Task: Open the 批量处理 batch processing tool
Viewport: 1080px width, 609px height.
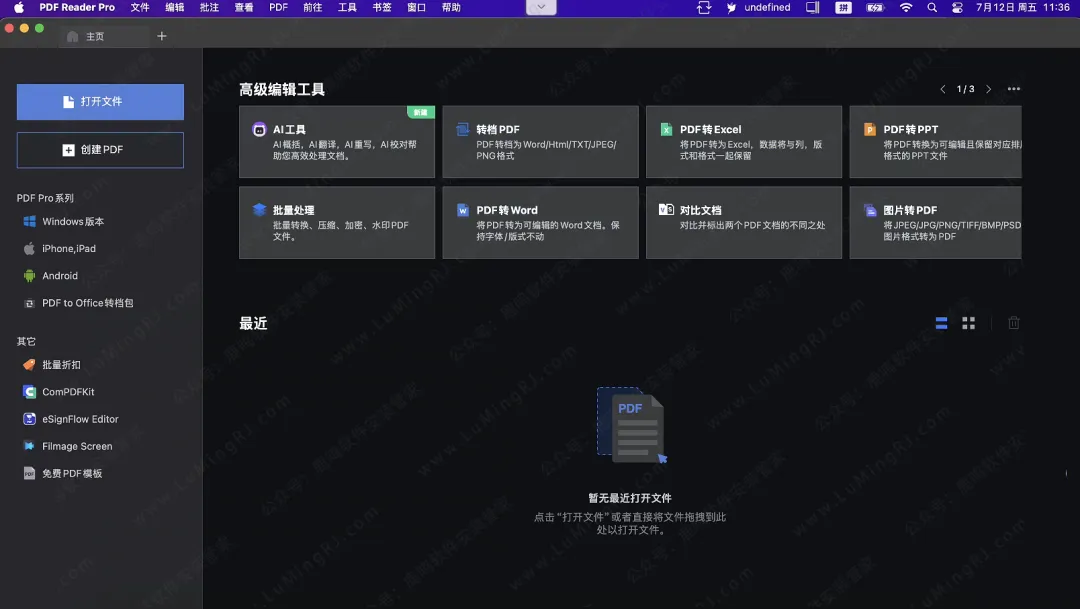Action: pyautogui.click(x=336, y=222)
